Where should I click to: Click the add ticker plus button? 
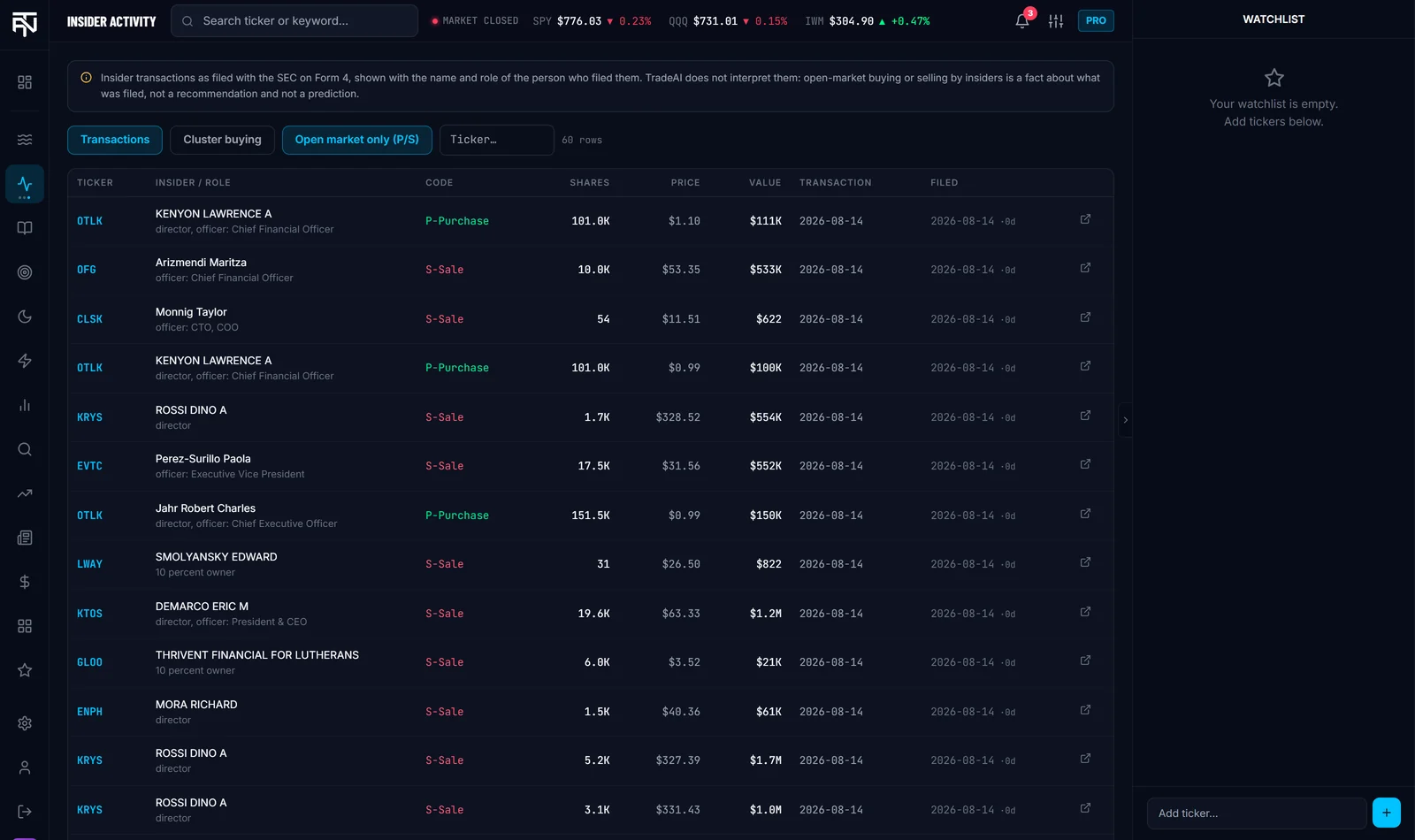pyautogui.click(x=1386, y=813)
